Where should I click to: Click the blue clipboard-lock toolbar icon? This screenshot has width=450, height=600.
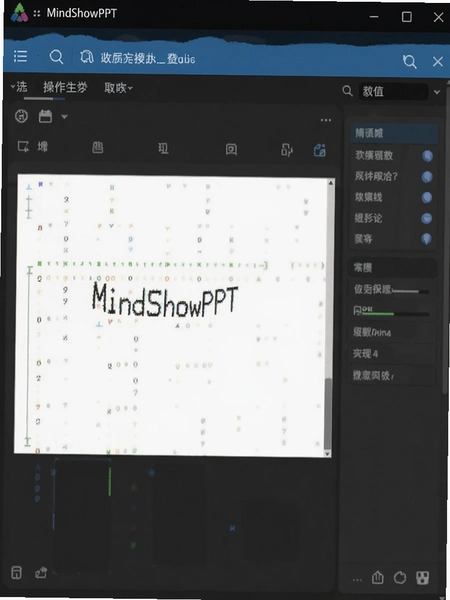click(x=320, y=150)
